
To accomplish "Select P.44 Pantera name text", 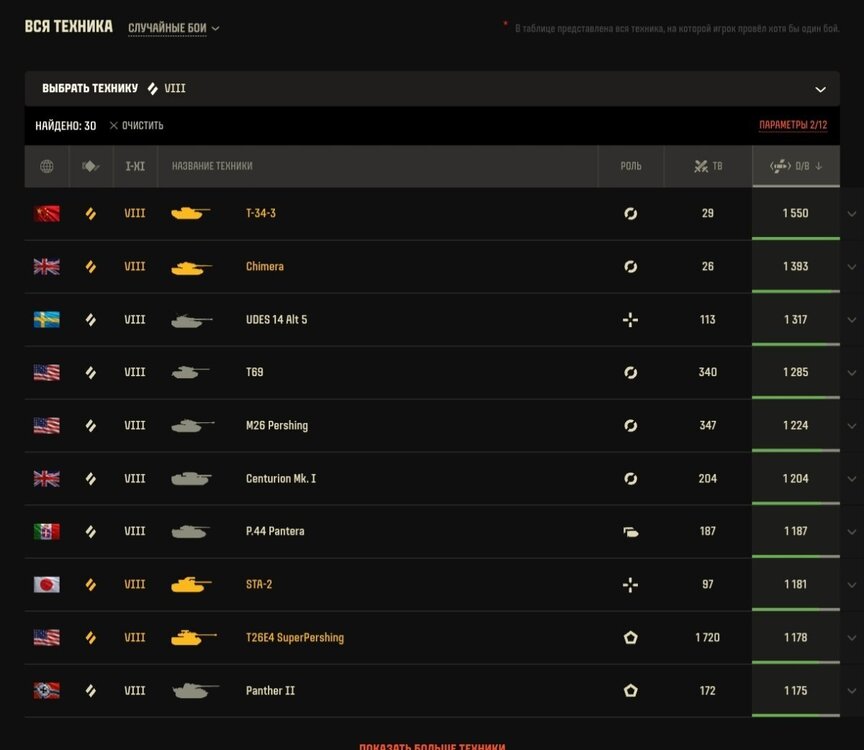I will point(275,531).
